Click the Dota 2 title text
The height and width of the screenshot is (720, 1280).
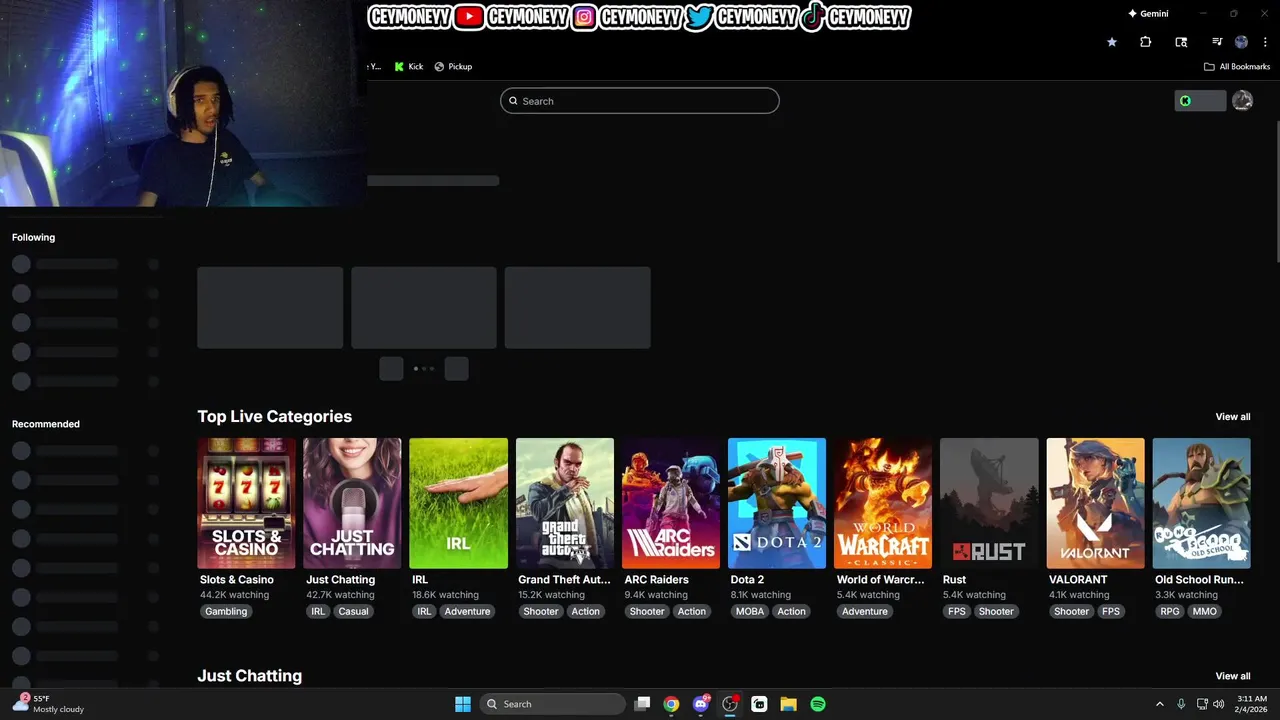(x=747, y=580)
